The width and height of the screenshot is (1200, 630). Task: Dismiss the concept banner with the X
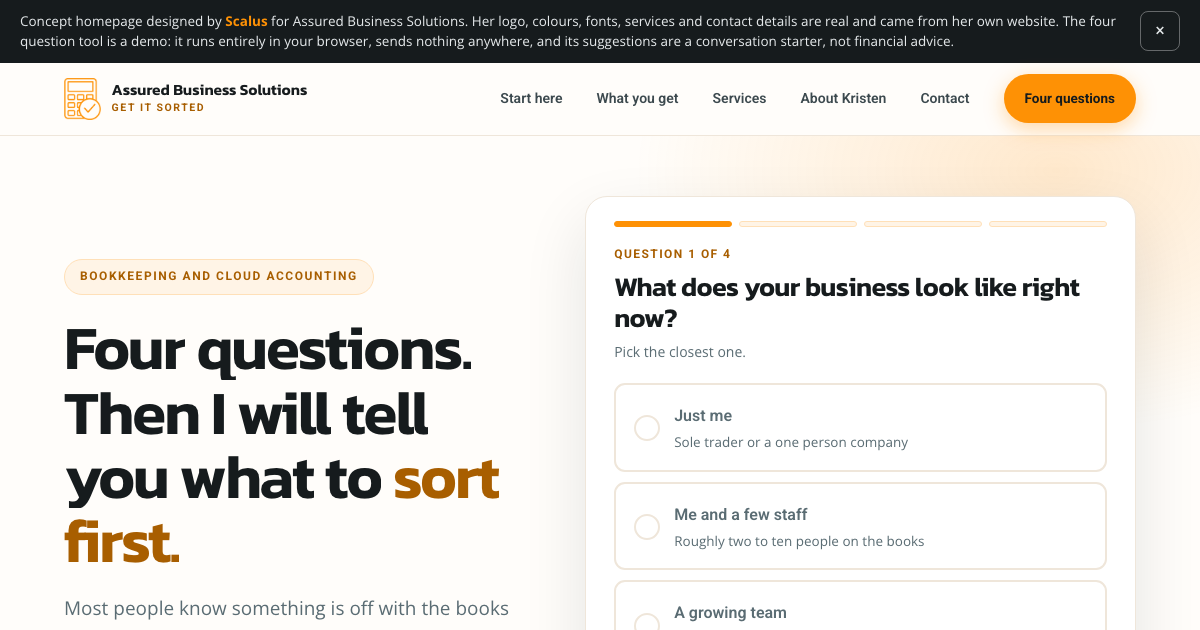pyautogui.click(x=1160, y=31)
